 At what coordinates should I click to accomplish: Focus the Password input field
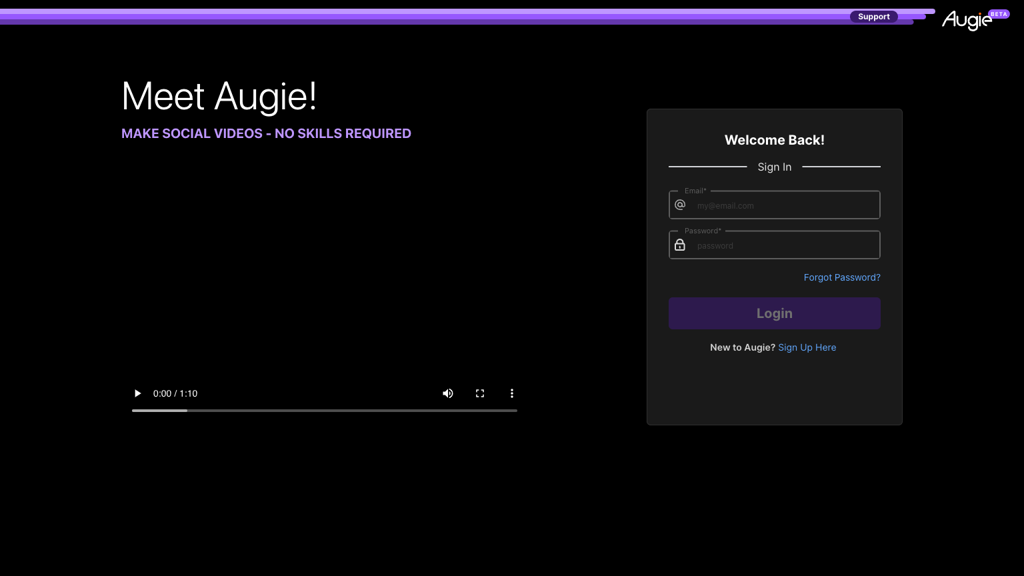(790, 245)
